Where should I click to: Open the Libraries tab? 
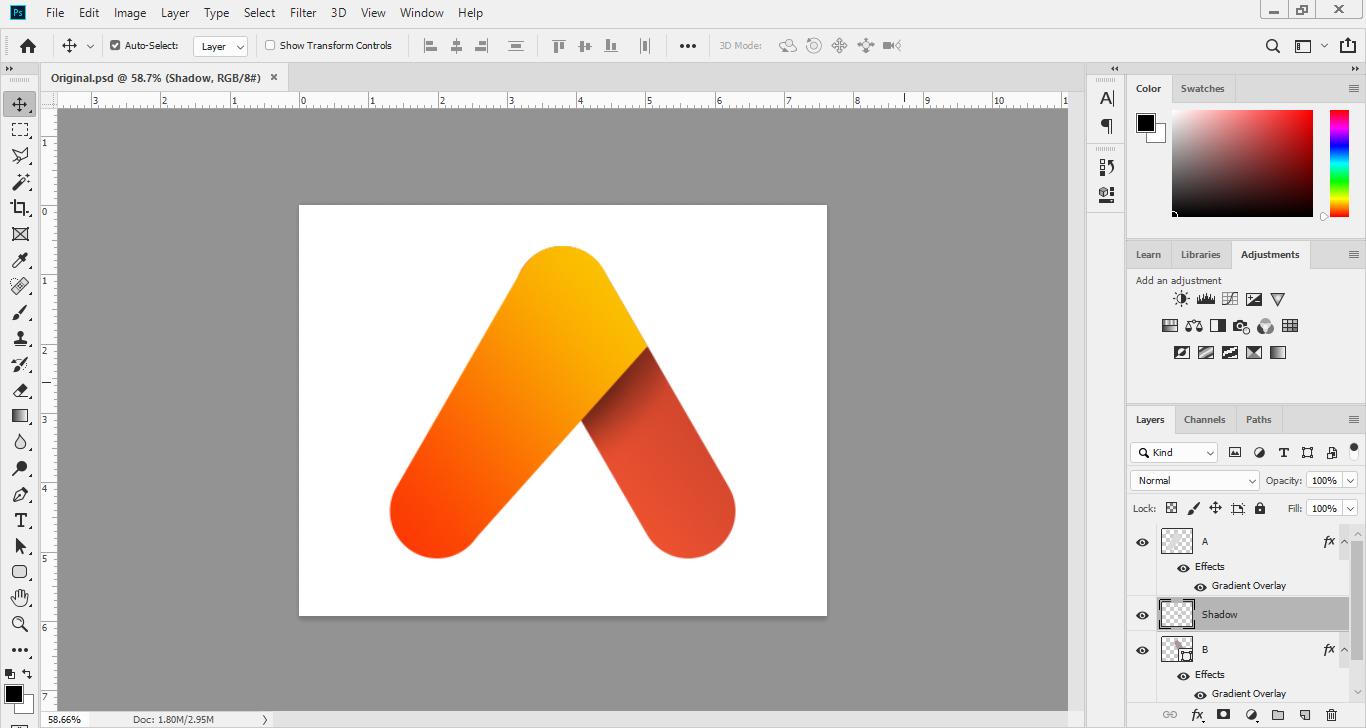click(x=1201, y=255)
